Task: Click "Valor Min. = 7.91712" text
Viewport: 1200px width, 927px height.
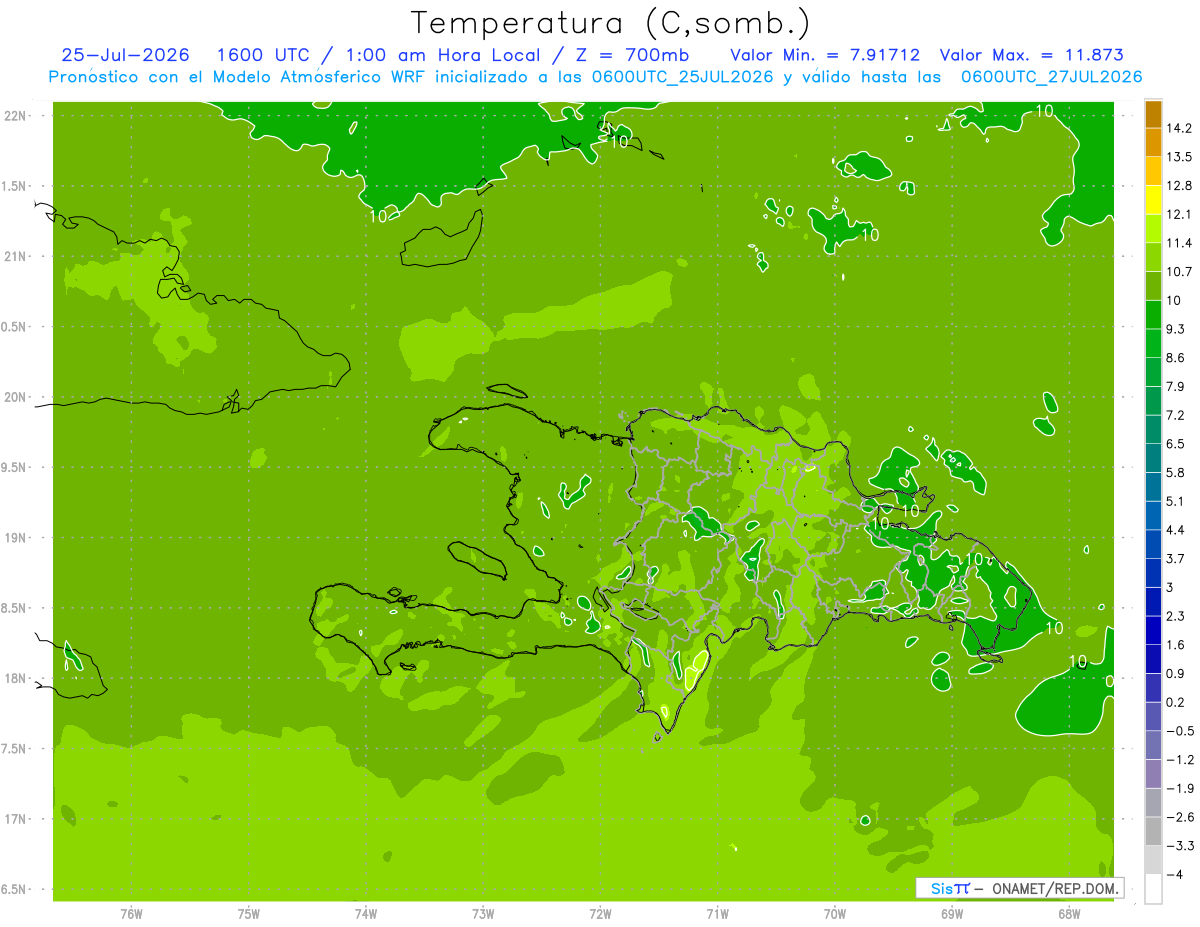Action: click(x=825, y=55)
